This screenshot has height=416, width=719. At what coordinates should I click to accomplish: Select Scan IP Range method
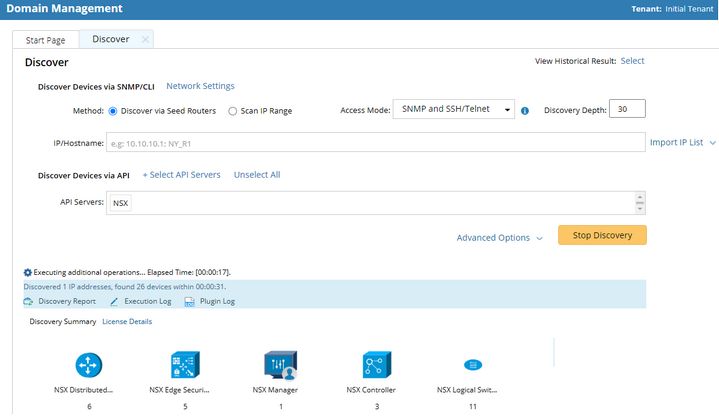point(232,111)
